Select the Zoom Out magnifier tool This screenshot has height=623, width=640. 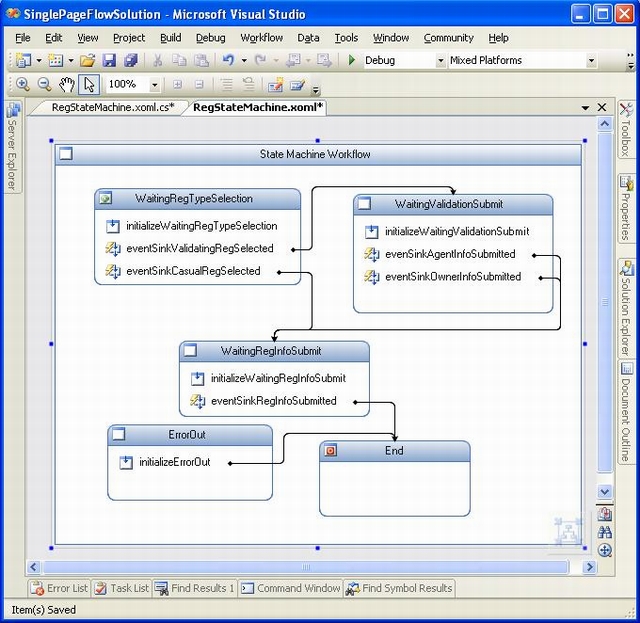coord(44,85)
